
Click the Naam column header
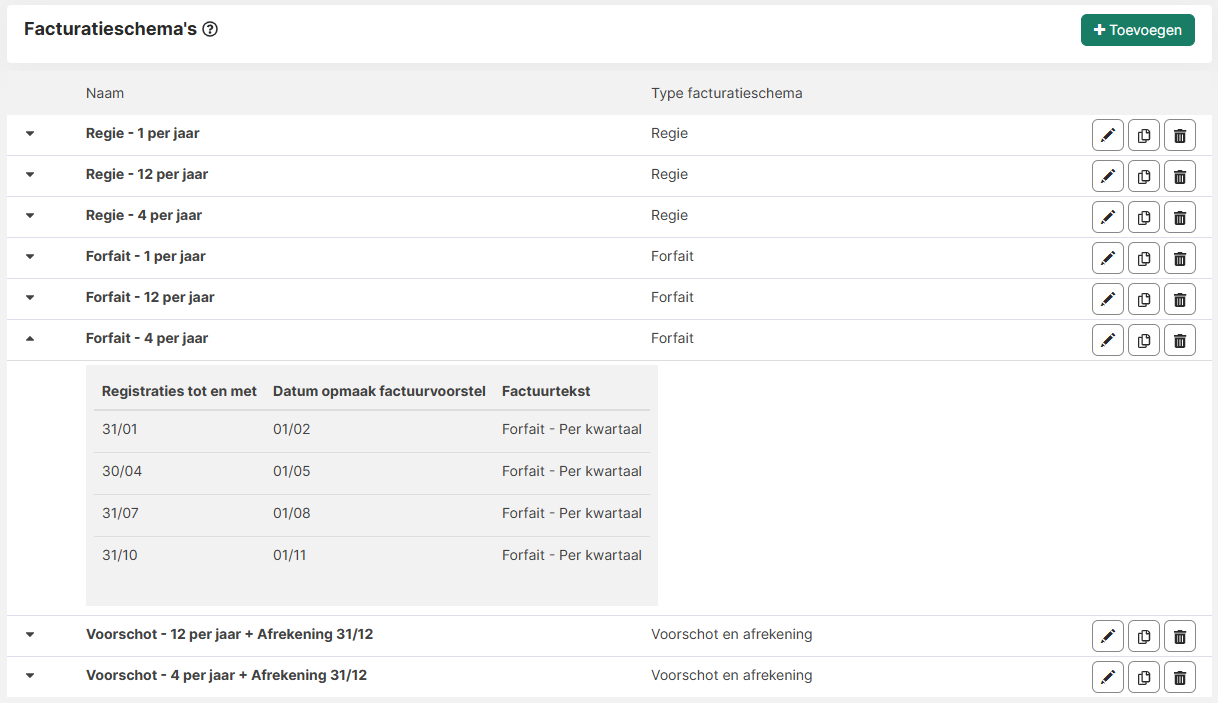pyautogui.click(x=105, y=93)
